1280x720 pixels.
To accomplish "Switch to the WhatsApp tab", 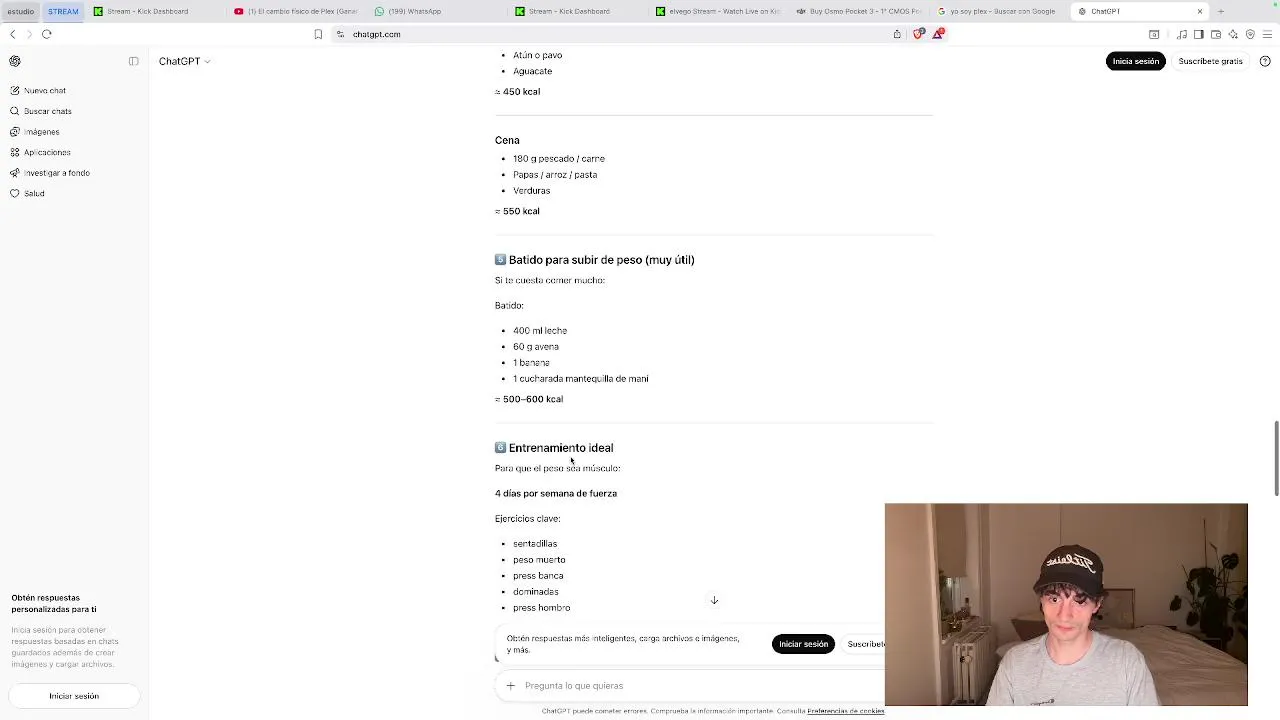I will (x=408, y=11).
